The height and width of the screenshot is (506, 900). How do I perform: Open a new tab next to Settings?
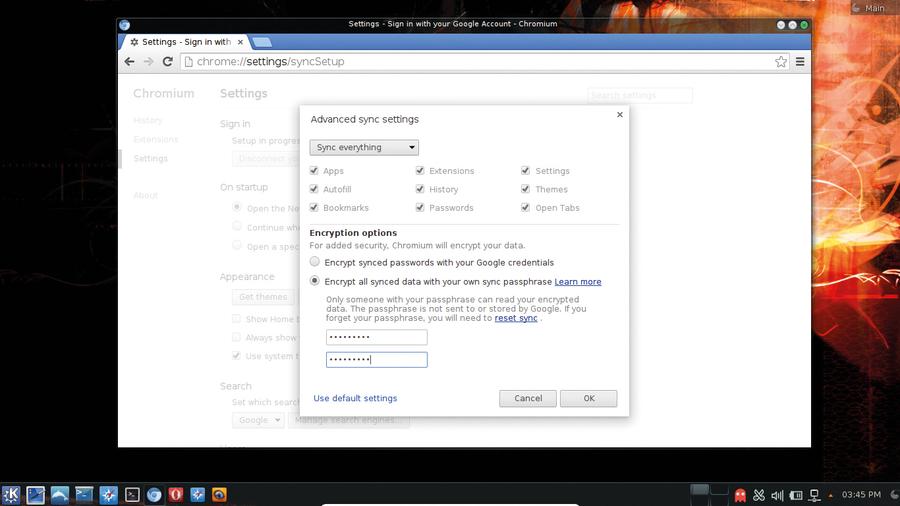[262, 42]
